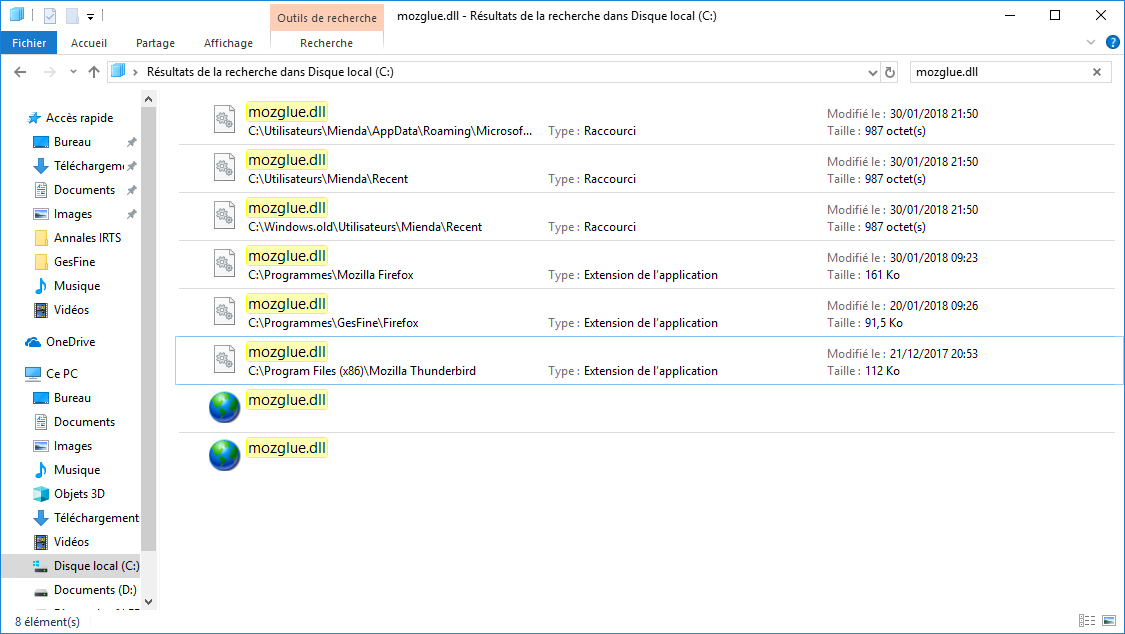This screenshot has height=634, width=1125.
Task: Open the address bar history dropdown
Action: [x=872, y=72]
